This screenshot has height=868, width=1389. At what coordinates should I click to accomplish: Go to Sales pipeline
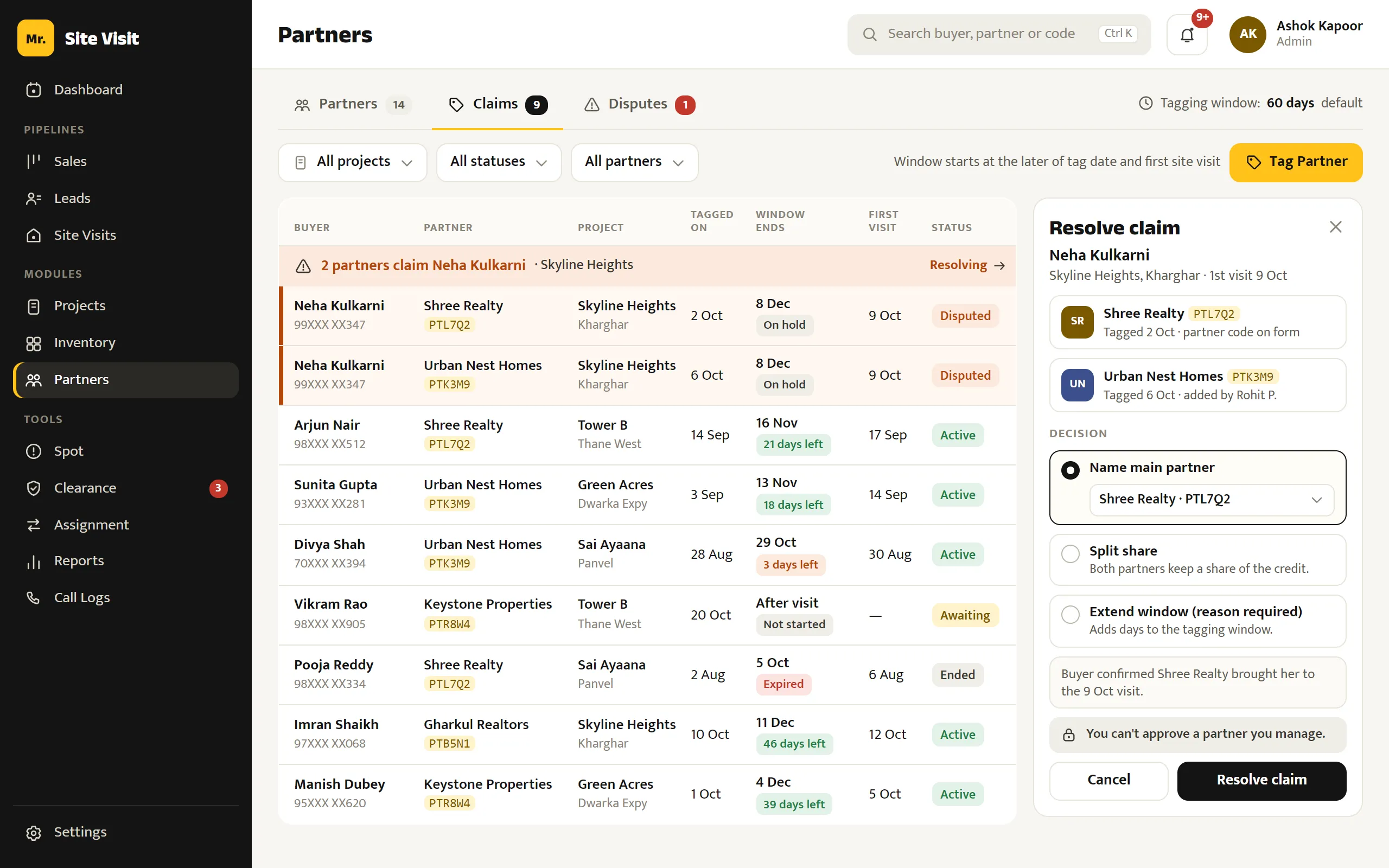[x=126, y=161]
